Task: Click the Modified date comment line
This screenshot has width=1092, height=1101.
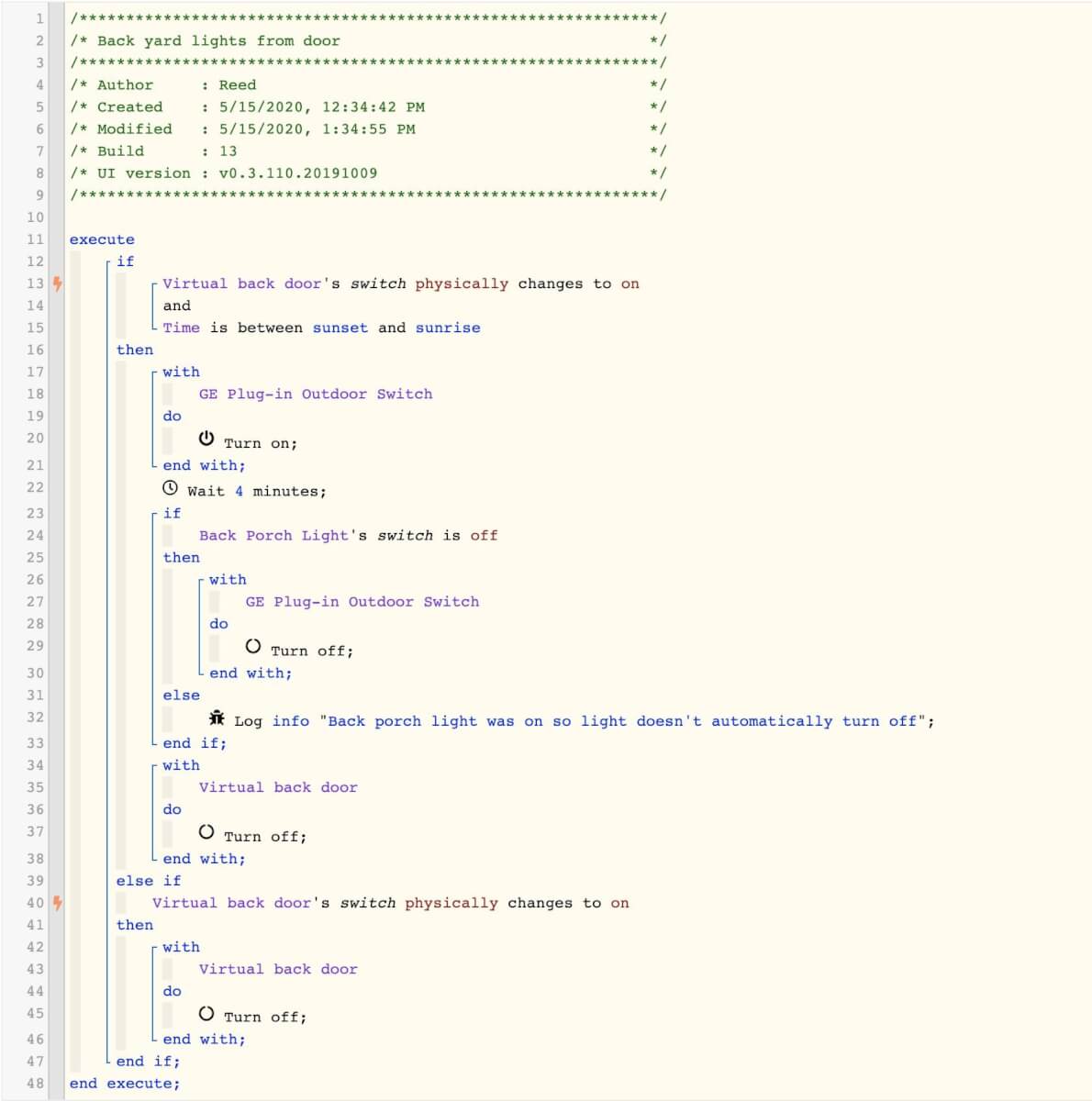Action: (368, 129)
